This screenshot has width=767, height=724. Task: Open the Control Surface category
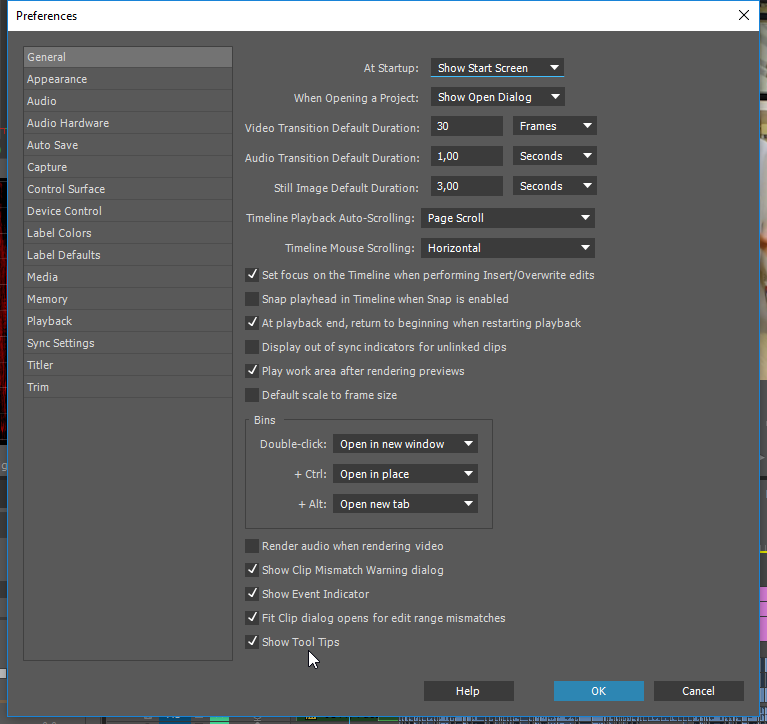(x=128, y=189)
